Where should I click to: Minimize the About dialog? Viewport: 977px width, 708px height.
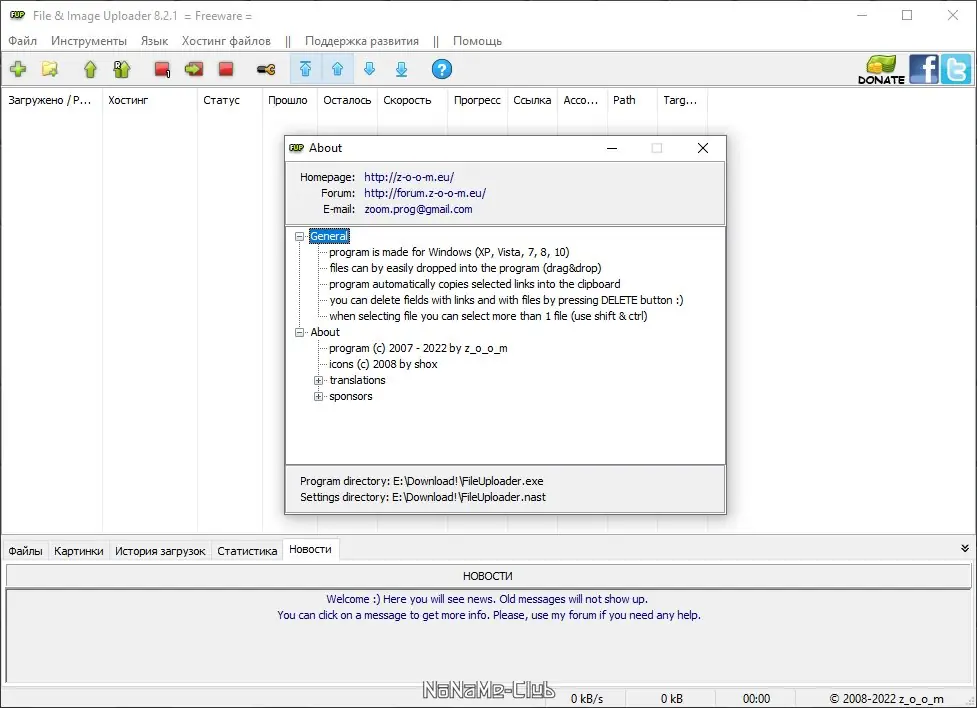point(612,148)
